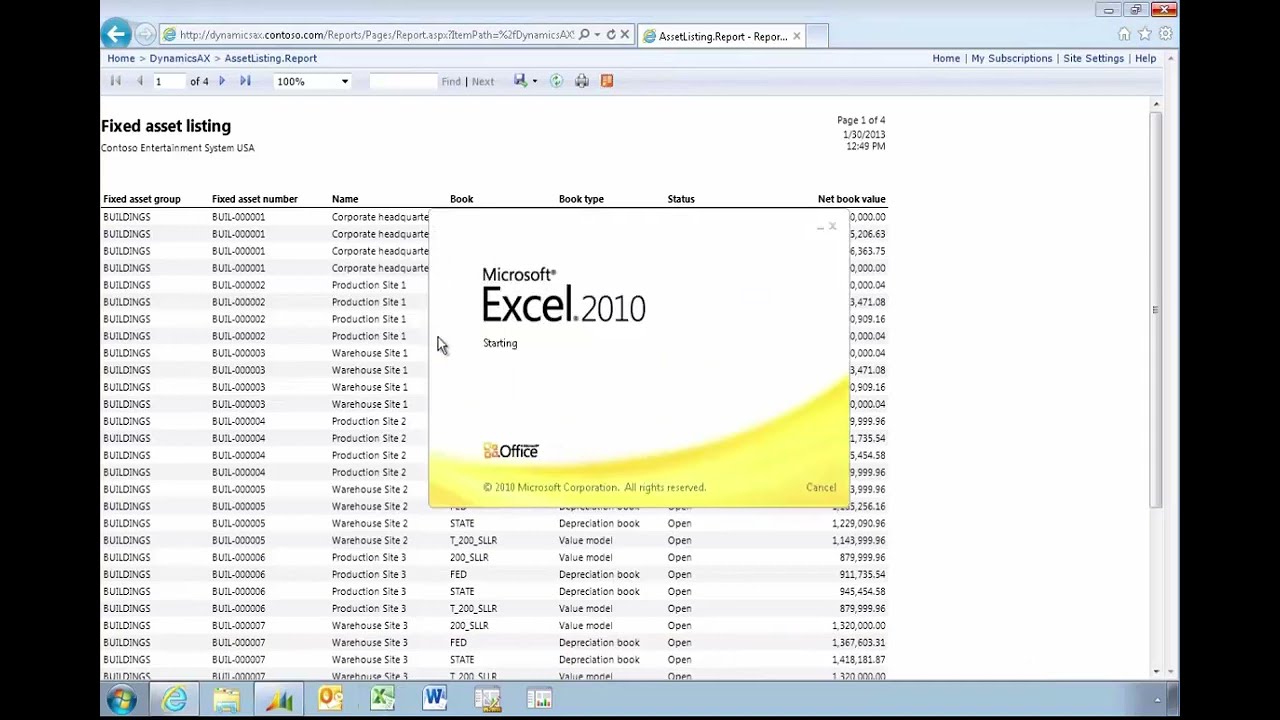Open Outlook from taskbar

pyautogui.click(x=330, y=700)
